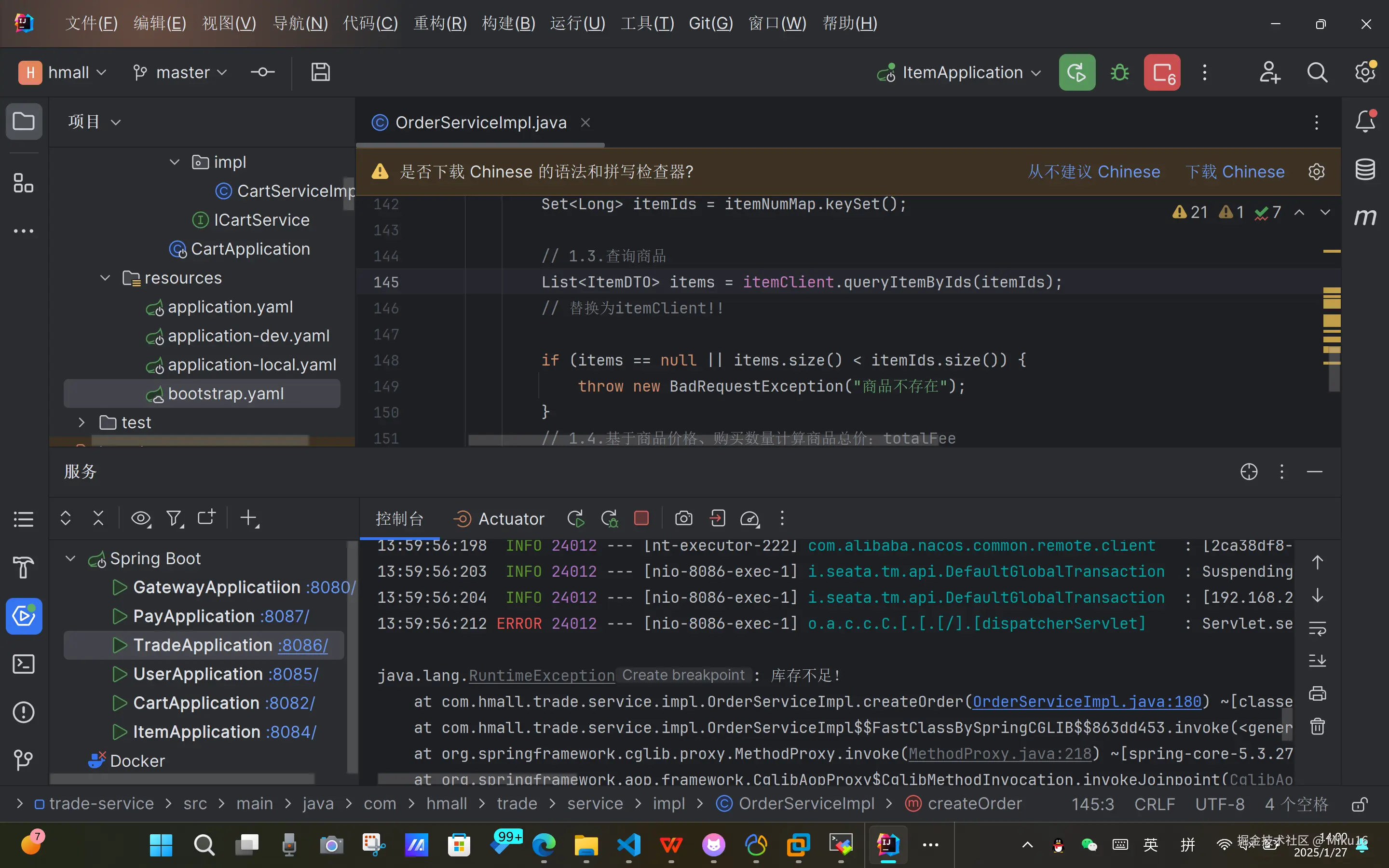Image resolution: width=1389 pixels, height=868 pixels.
Task: Toggle scroll to end of console
Action: coord(1317,661)
